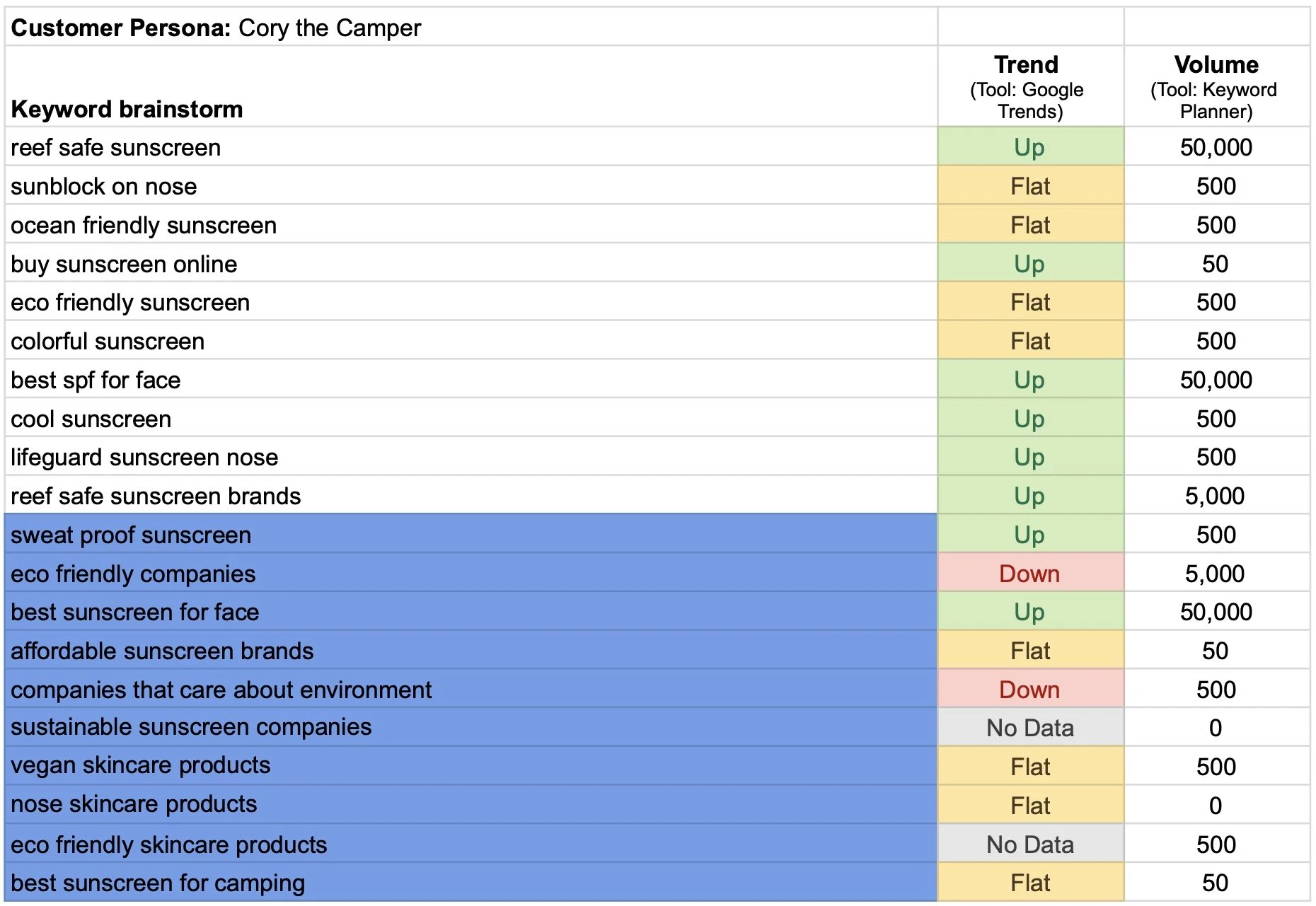Click the 50,000 volume for reef safe sunscreen
Image resolution: width=1316 pixels, height=906 pixels.
(x=1217, y=147)
